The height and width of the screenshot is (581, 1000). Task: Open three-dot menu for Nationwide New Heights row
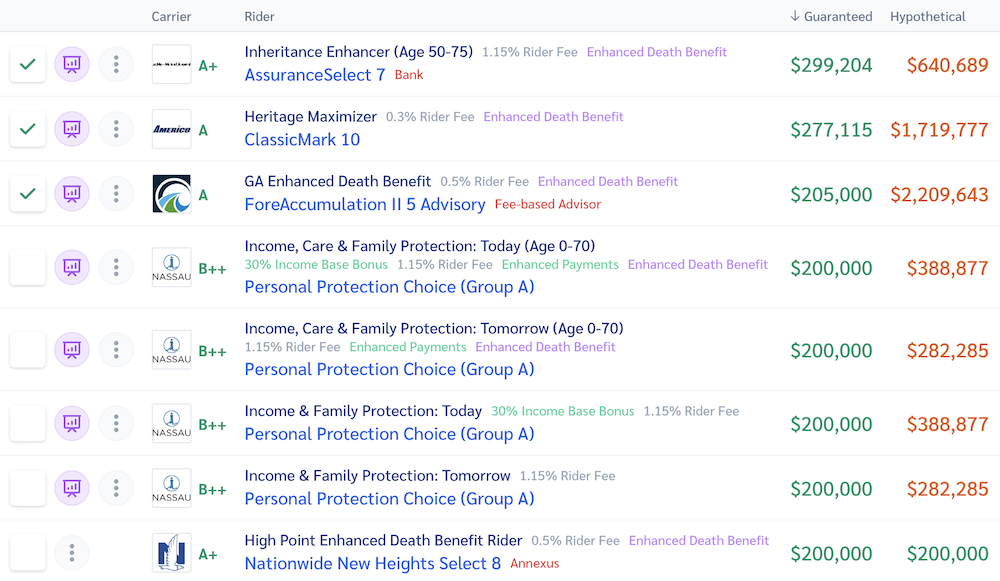click(72, 553)
